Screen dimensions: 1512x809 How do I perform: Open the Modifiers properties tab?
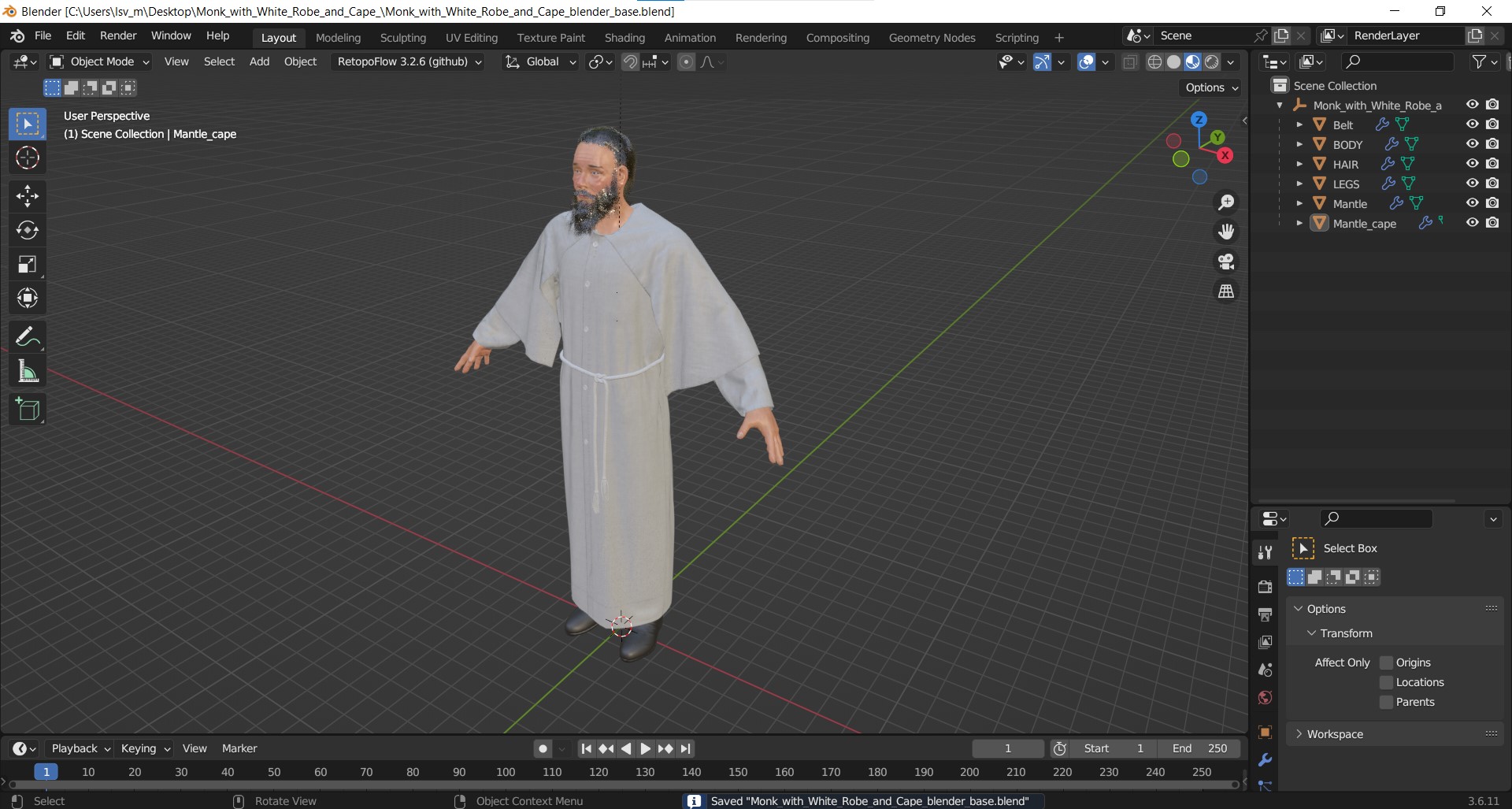point(1266,760)
